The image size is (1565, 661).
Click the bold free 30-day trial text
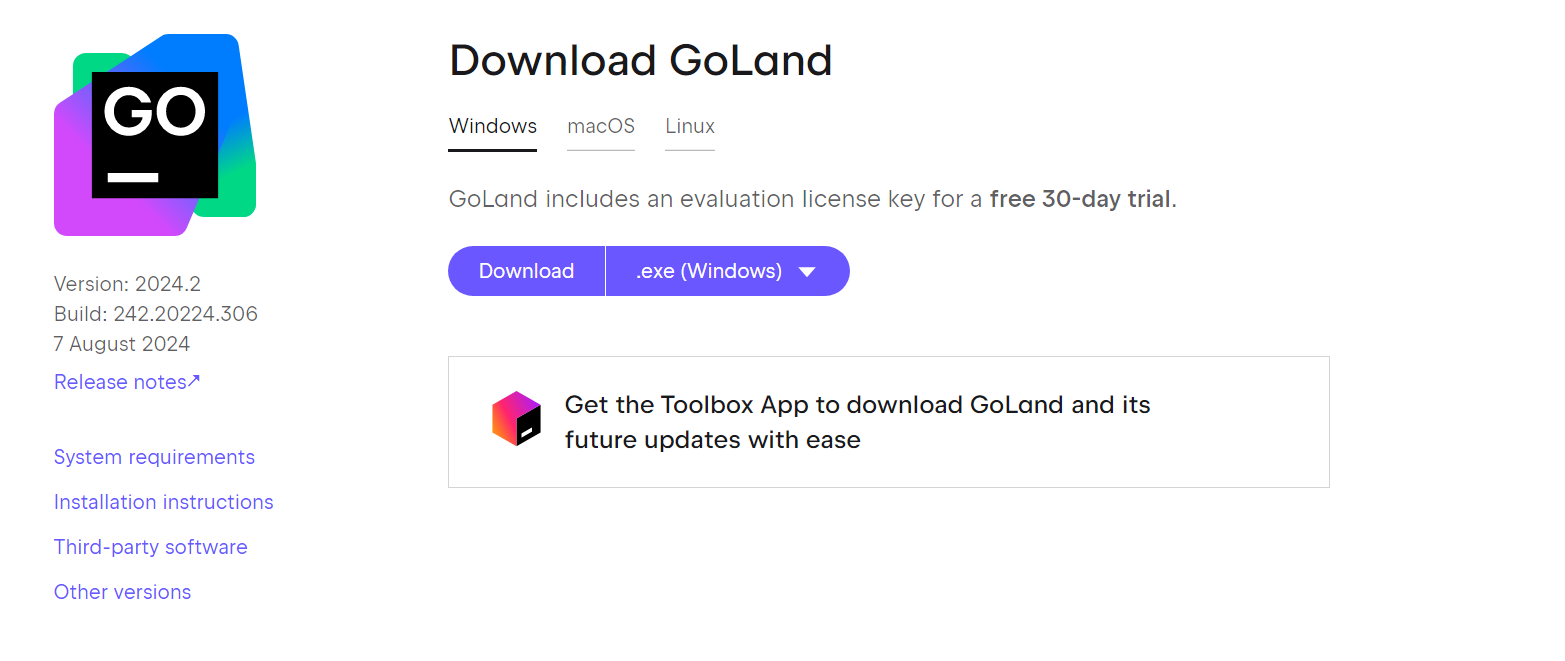[x=1080, y=199]
